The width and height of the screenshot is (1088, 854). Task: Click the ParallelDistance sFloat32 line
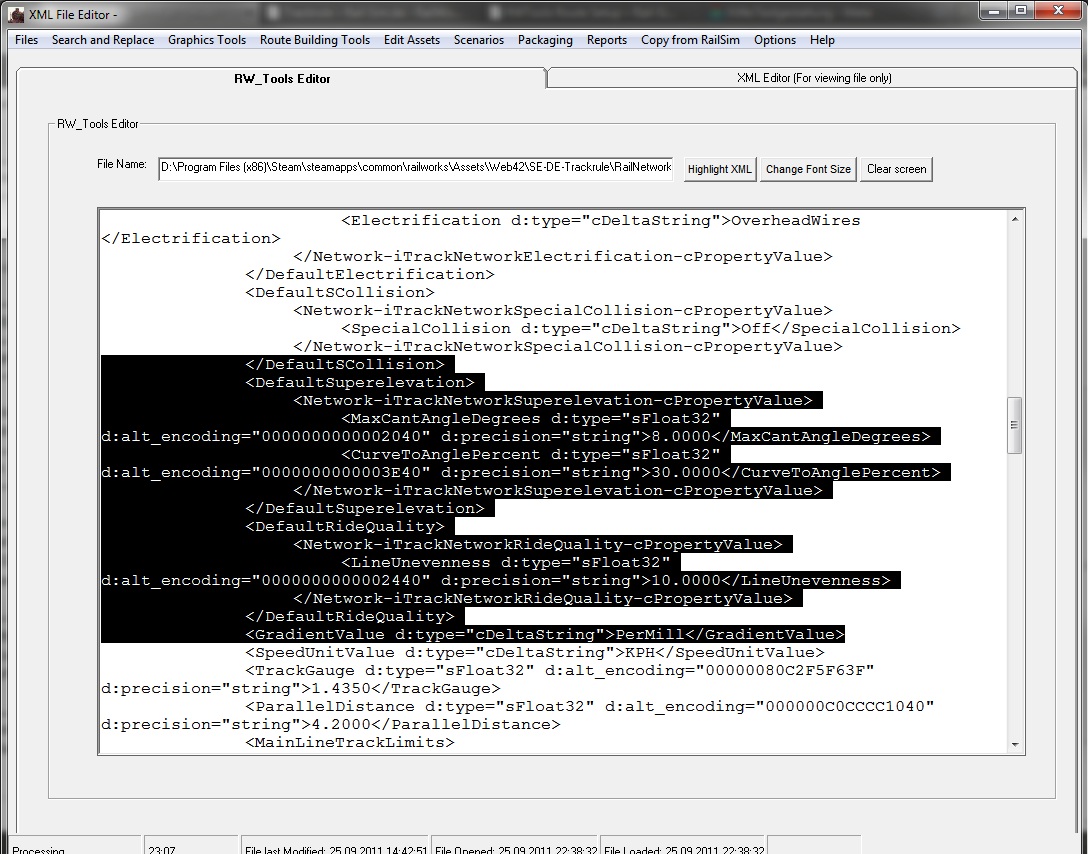click(x=590, y=707)
